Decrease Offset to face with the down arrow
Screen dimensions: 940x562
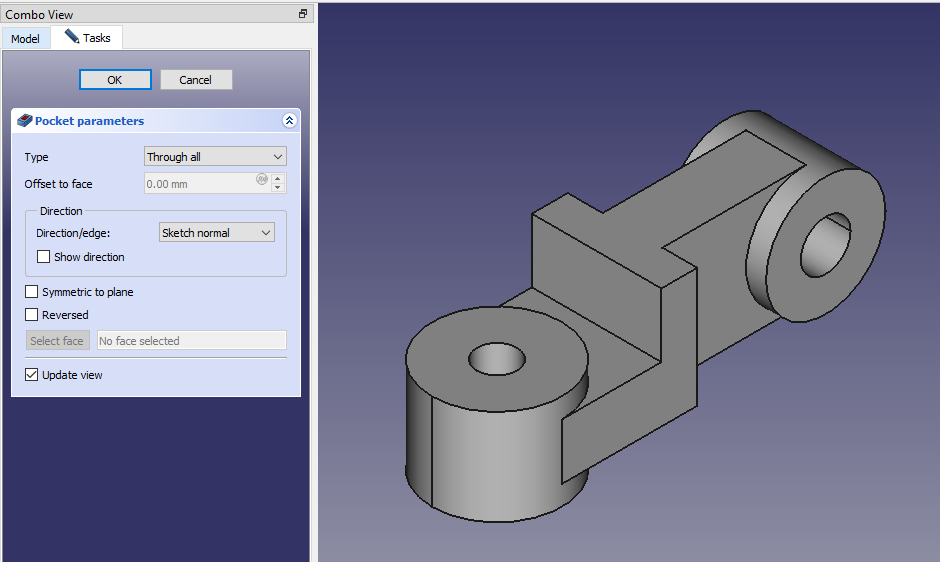[x=278, y=188]
